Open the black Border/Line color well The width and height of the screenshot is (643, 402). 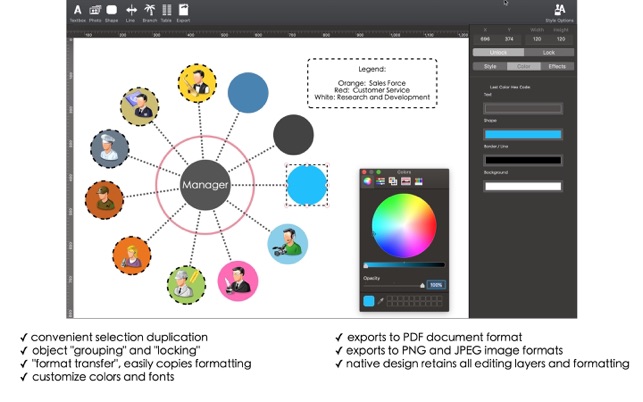tap(523, 160)
